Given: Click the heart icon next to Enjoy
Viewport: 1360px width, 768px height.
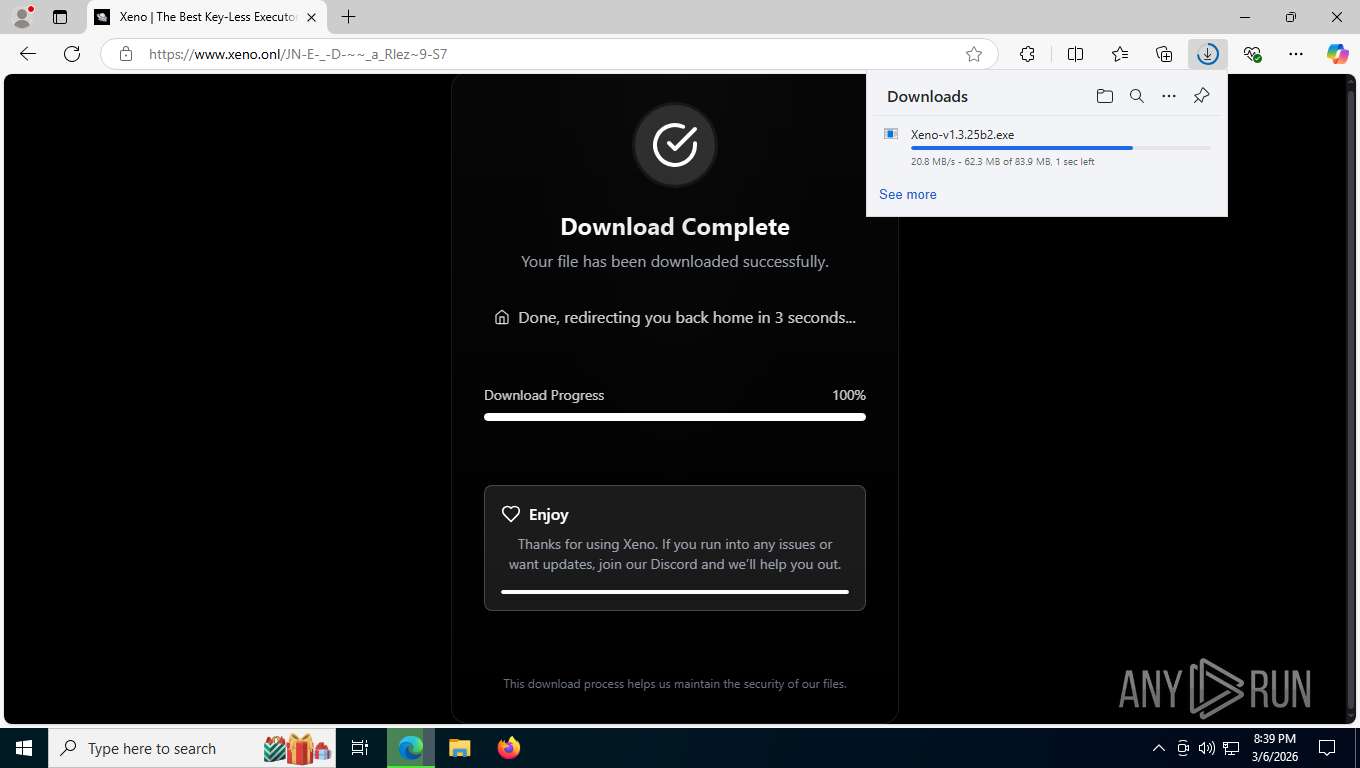Looking at the screenshot, I should point(511,514).
